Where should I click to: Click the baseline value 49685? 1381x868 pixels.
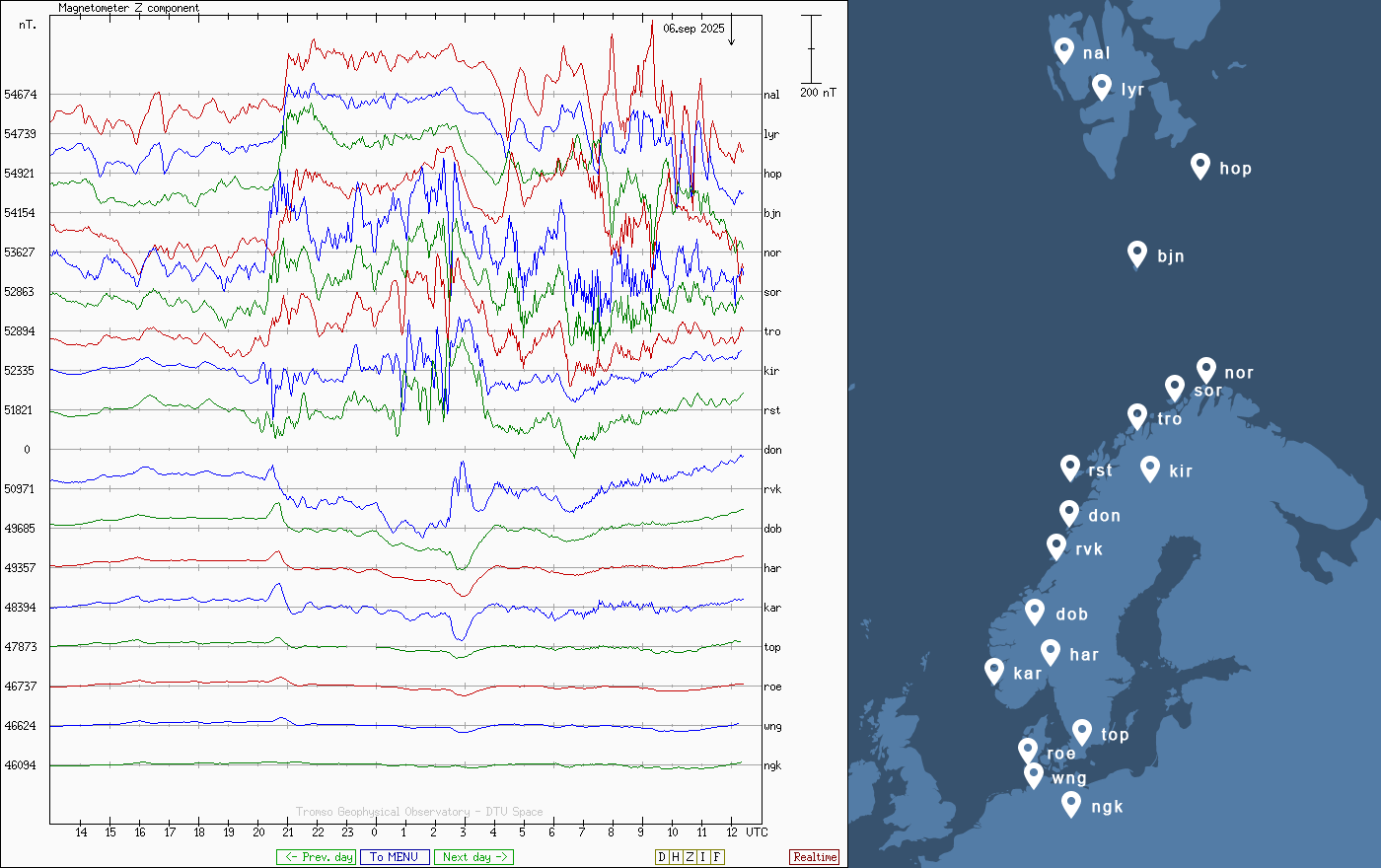tap(20, 529)
